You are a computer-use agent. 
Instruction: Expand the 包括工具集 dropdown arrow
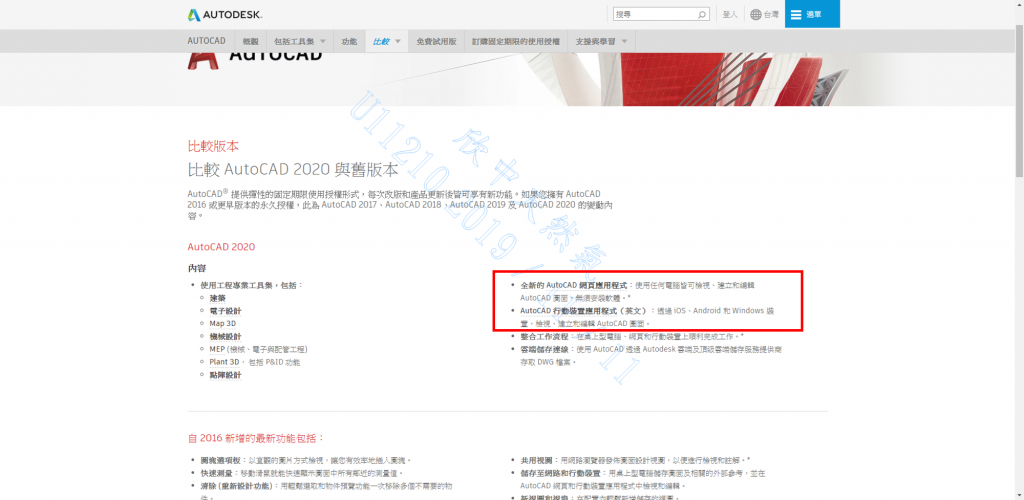[x=323, y=41]
